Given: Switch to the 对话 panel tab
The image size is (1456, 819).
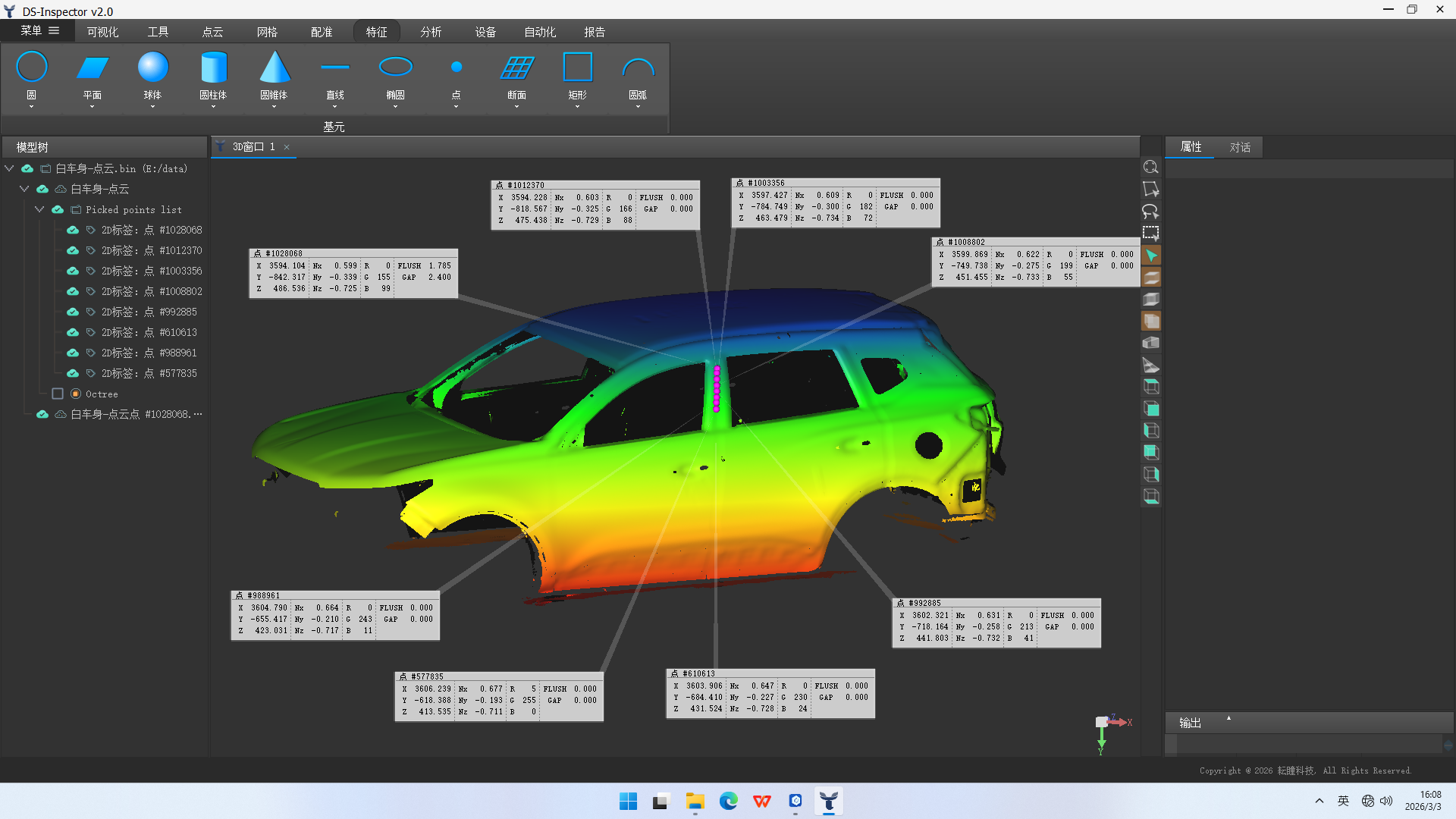Looking at the screenshot, I should pyautogui.click(x=1240, y=147).
